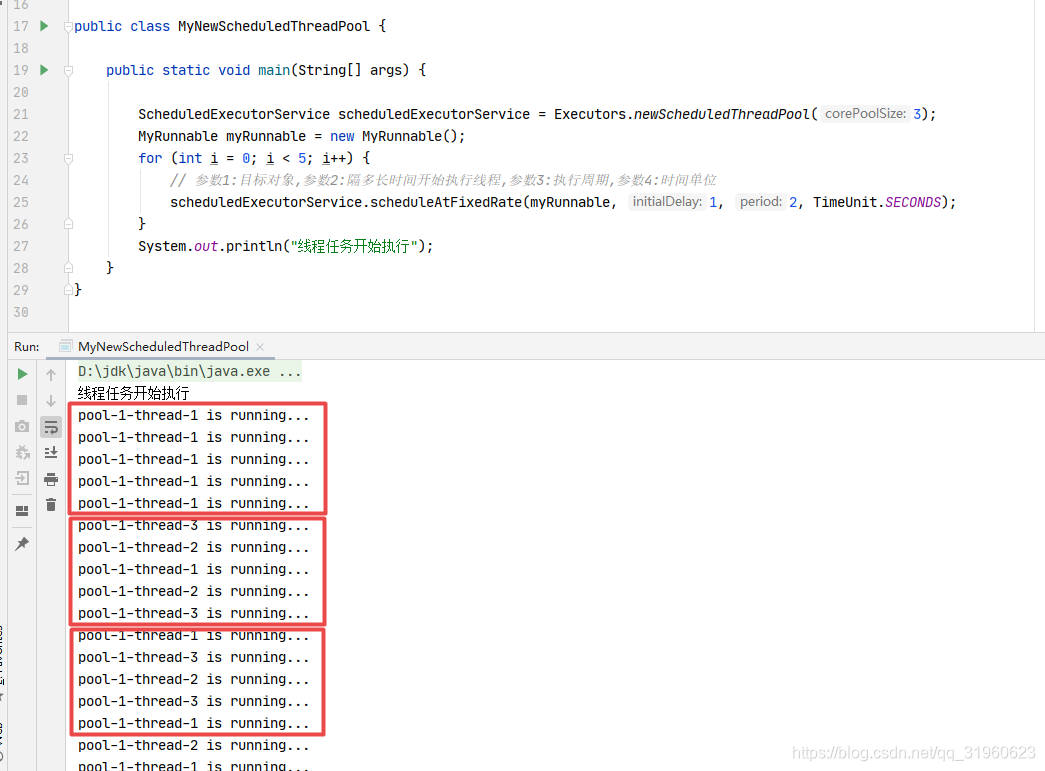This screenshot has height=771, width=1045.
Task: Click the class name MyNewScheduledThreadPool in code
Action: point(274,26)
